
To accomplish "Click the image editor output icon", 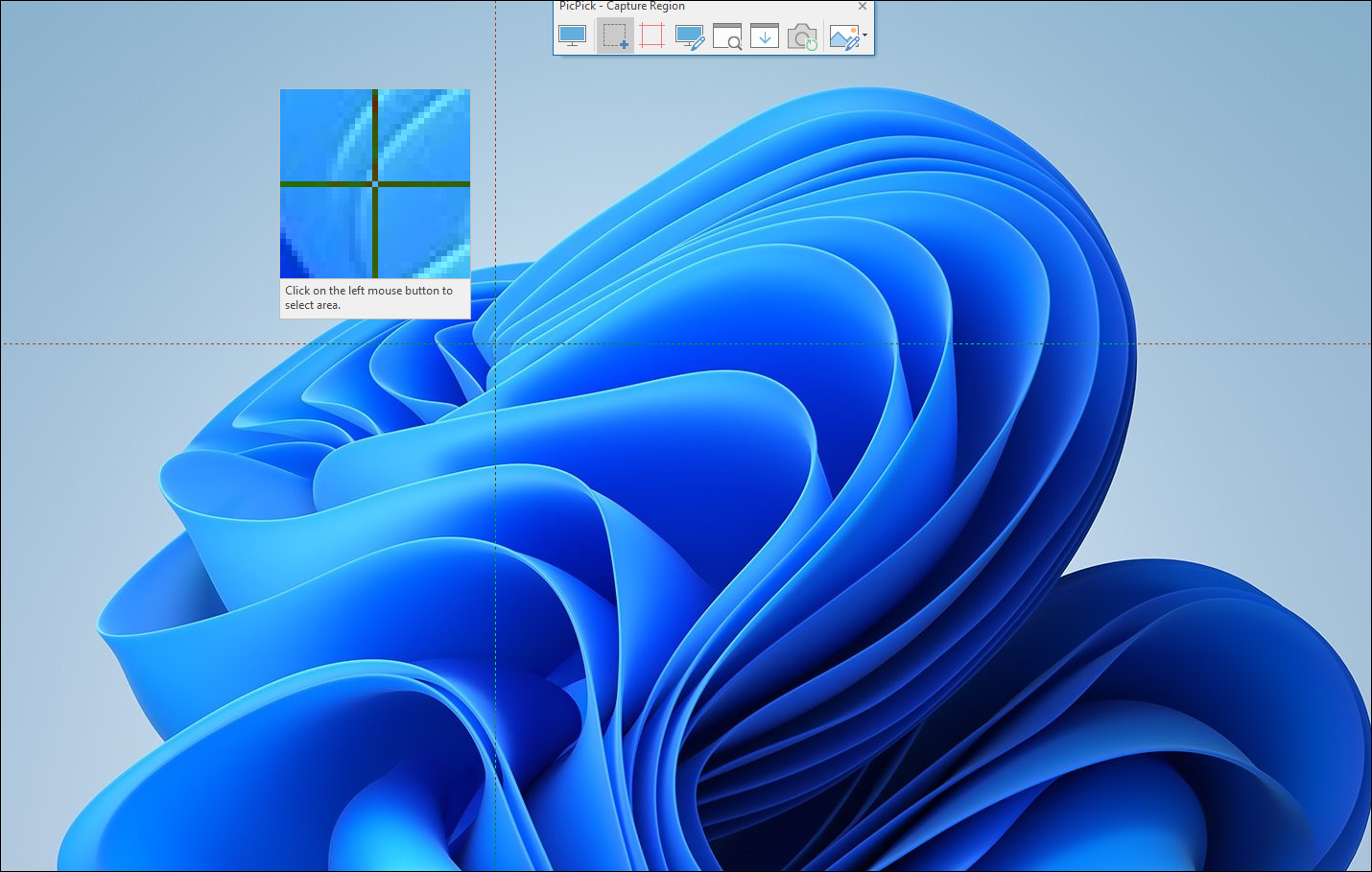I will coord(843,36).
